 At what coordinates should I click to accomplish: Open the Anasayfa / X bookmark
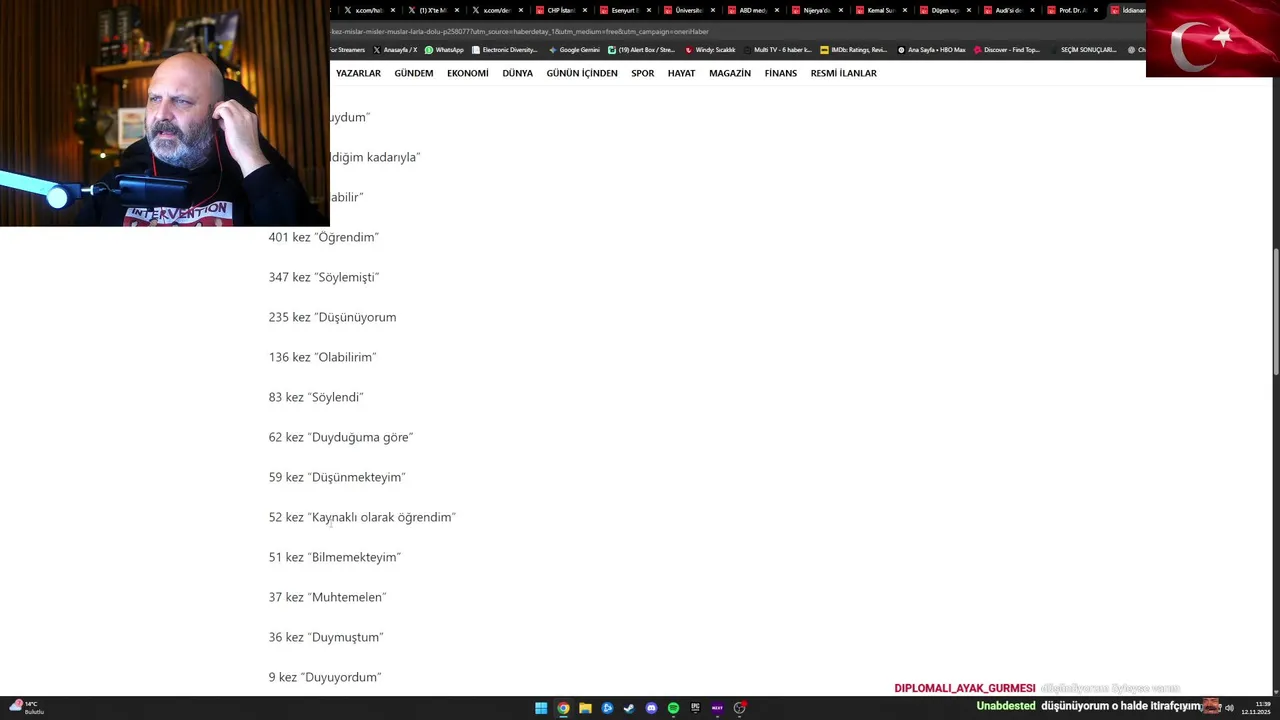click(x=395, y=50)
